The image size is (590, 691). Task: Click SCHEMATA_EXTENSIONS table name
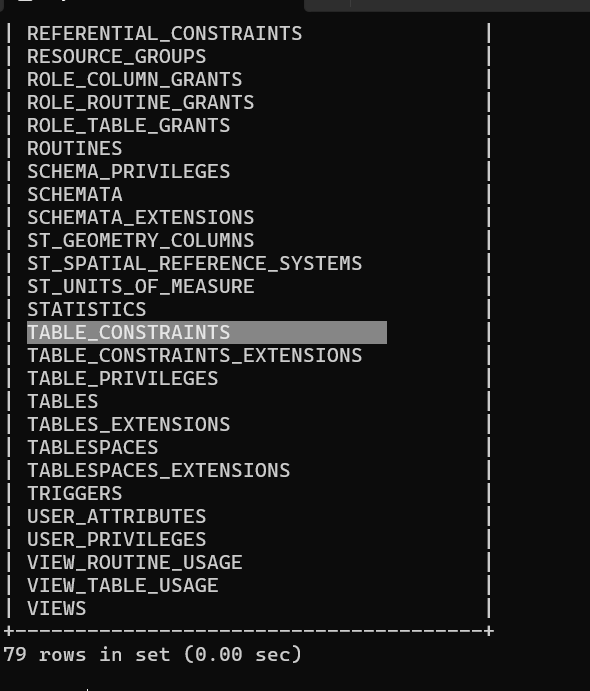pyautogui.click(x=141, y=217)
